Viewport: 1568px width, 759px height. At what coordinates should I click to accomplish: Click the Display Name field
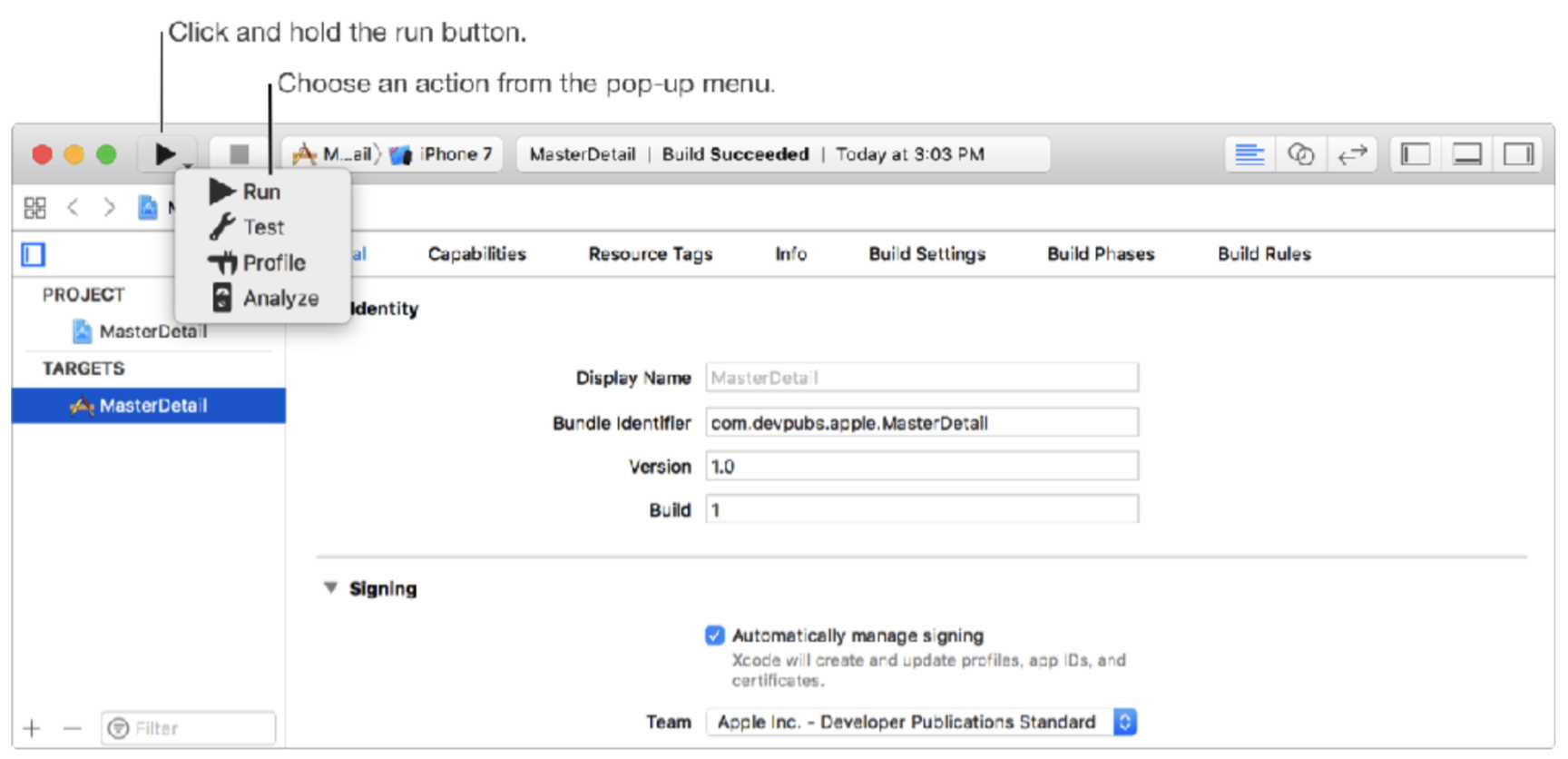[x=922, y=378]
